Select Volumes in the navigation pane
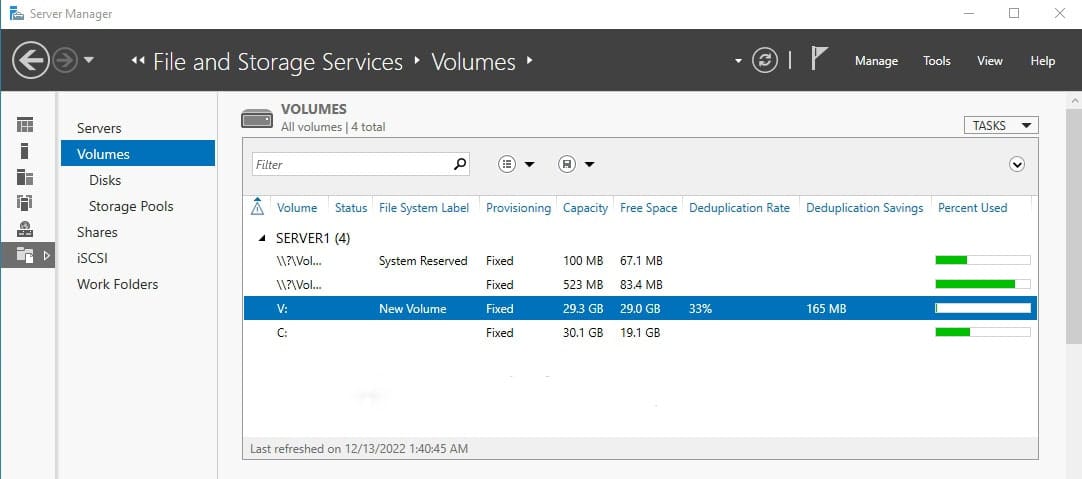The image size is (1082, 479). [138, 153]
